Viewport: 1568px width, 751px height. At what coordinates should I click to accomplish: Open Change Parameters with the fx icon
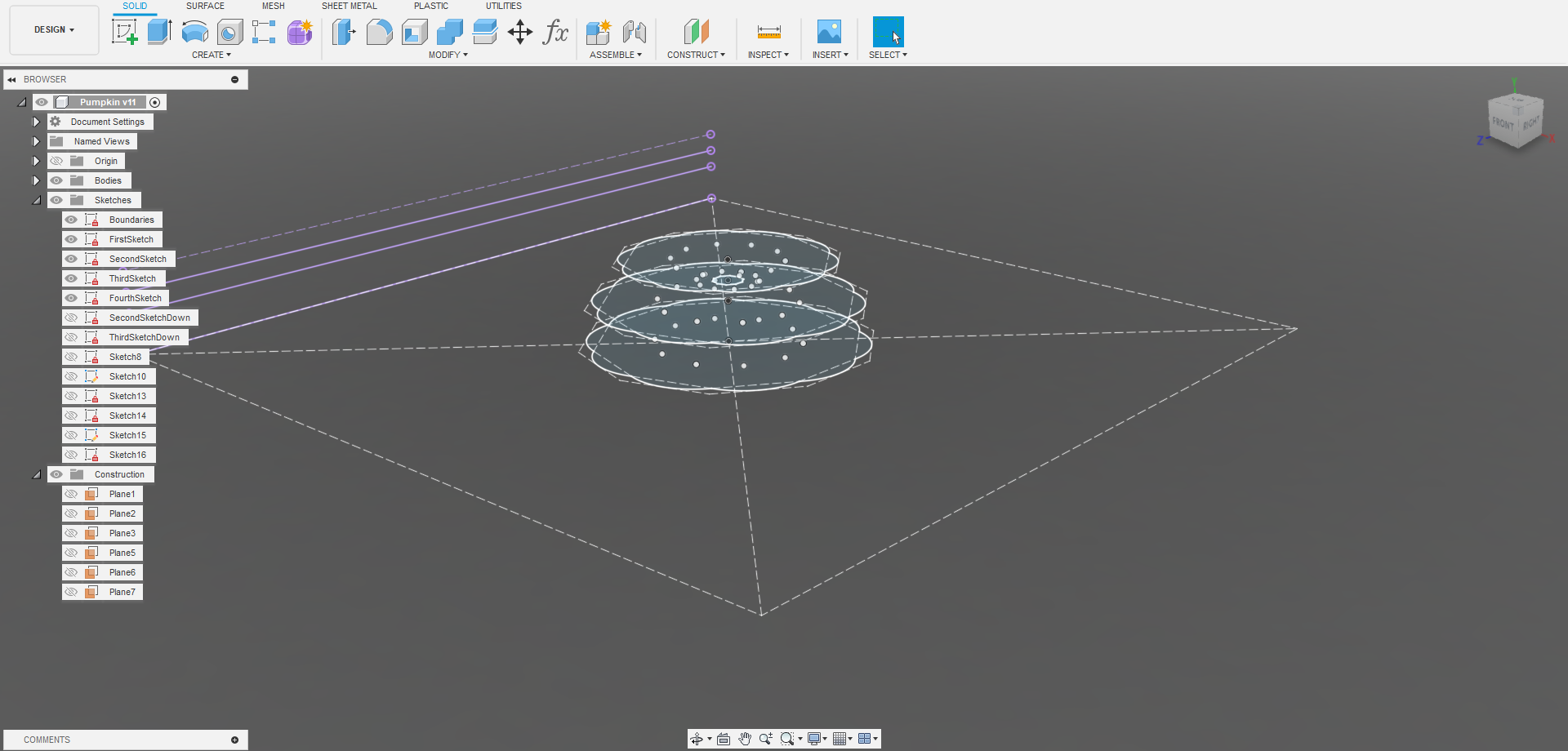[x=555, y=33]
